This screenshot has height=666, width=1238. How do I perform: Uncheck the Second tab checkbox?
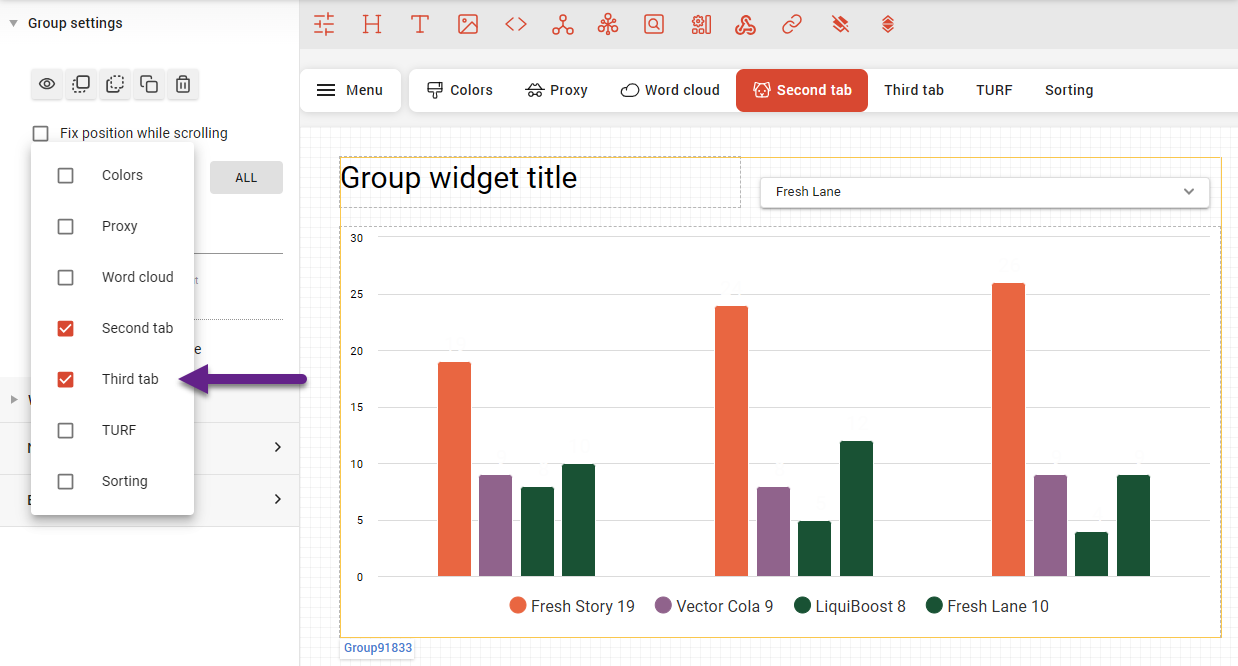tap(65, 327)
